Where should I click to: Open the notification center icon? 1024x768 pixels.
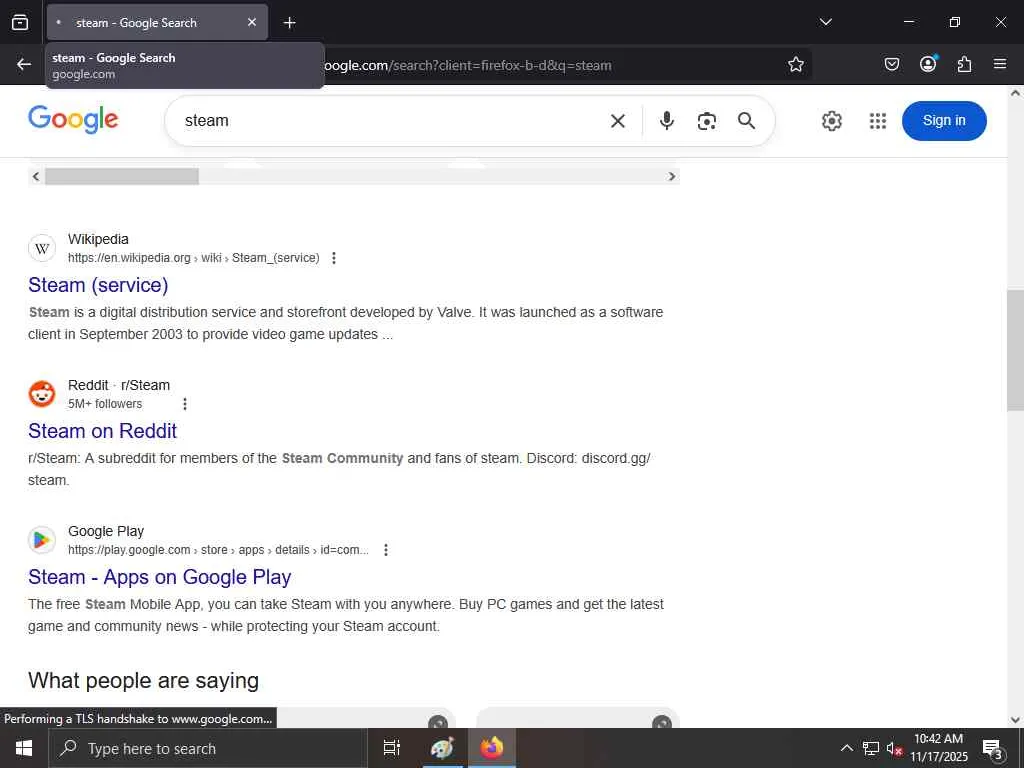993,749
